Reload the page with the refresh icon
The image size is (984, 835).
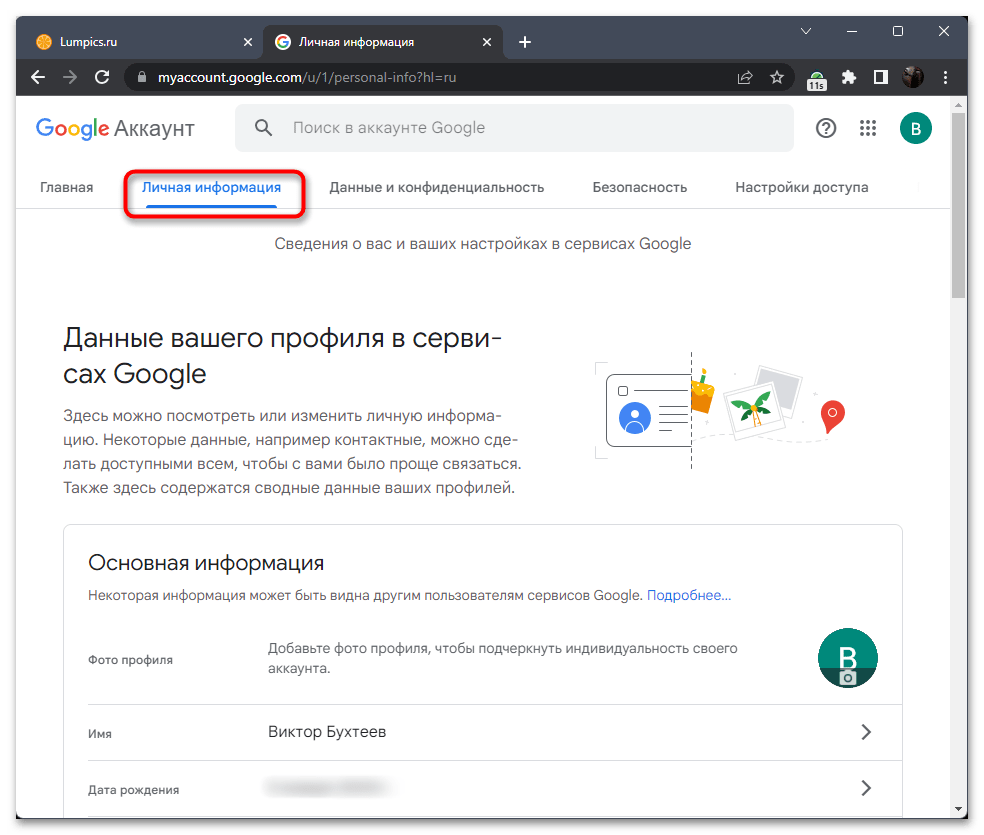coord(103,77)
